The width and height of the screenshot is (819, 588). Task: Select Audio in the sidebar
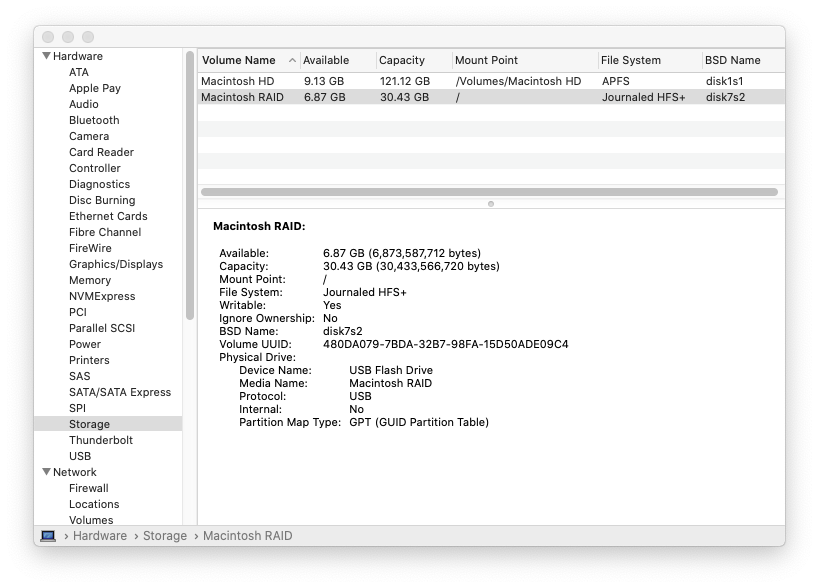(84, 104)
